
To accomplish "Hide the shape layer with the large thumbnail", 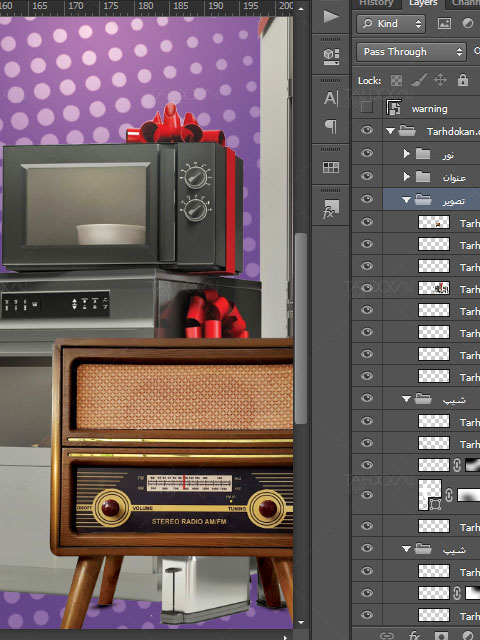I will pos(367,495).
